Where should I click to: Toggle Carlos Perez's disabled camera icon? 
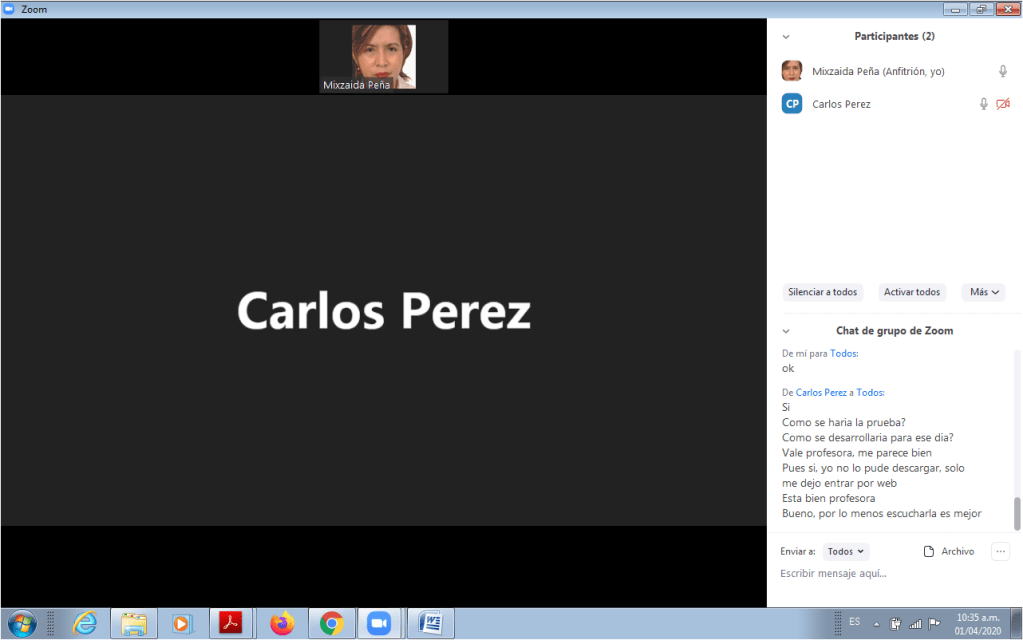[1003, 104]
